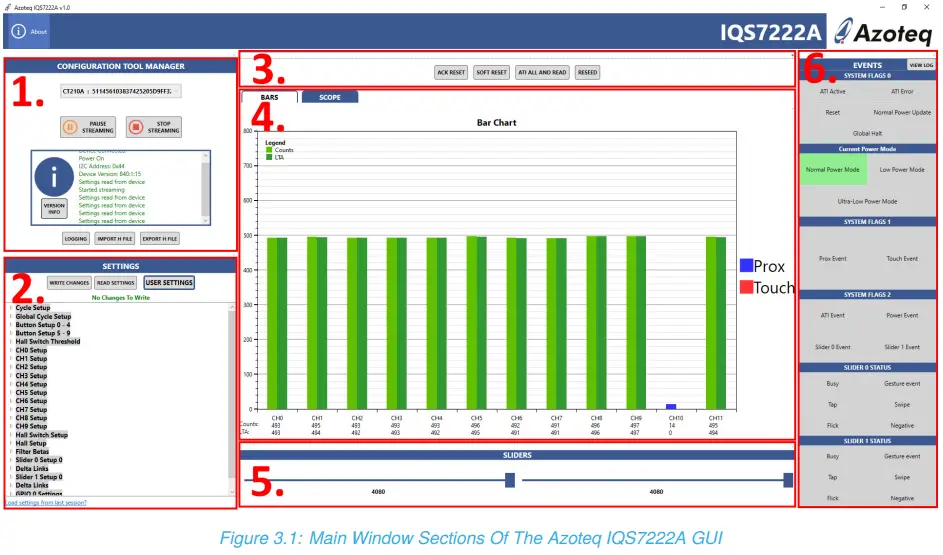Screen dimensions: 943x555
Task: Select CH5 Setup tree item
Action: point(31,393)
